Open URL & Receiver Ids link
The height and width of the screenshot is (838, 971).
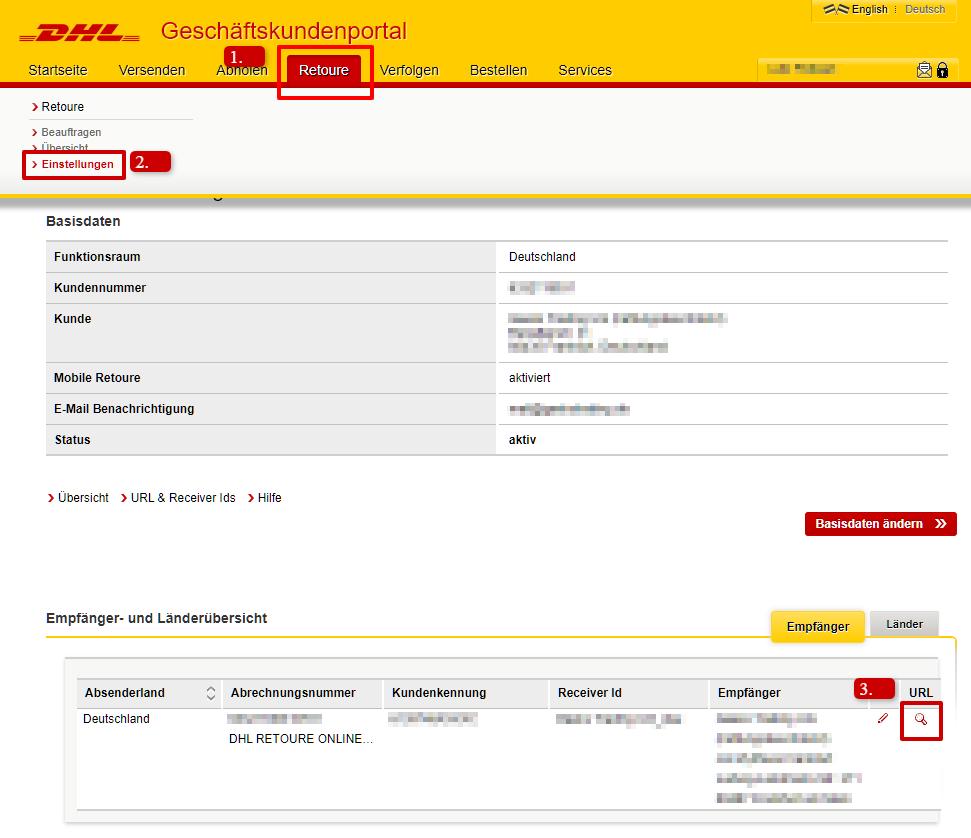pos(183,497)
